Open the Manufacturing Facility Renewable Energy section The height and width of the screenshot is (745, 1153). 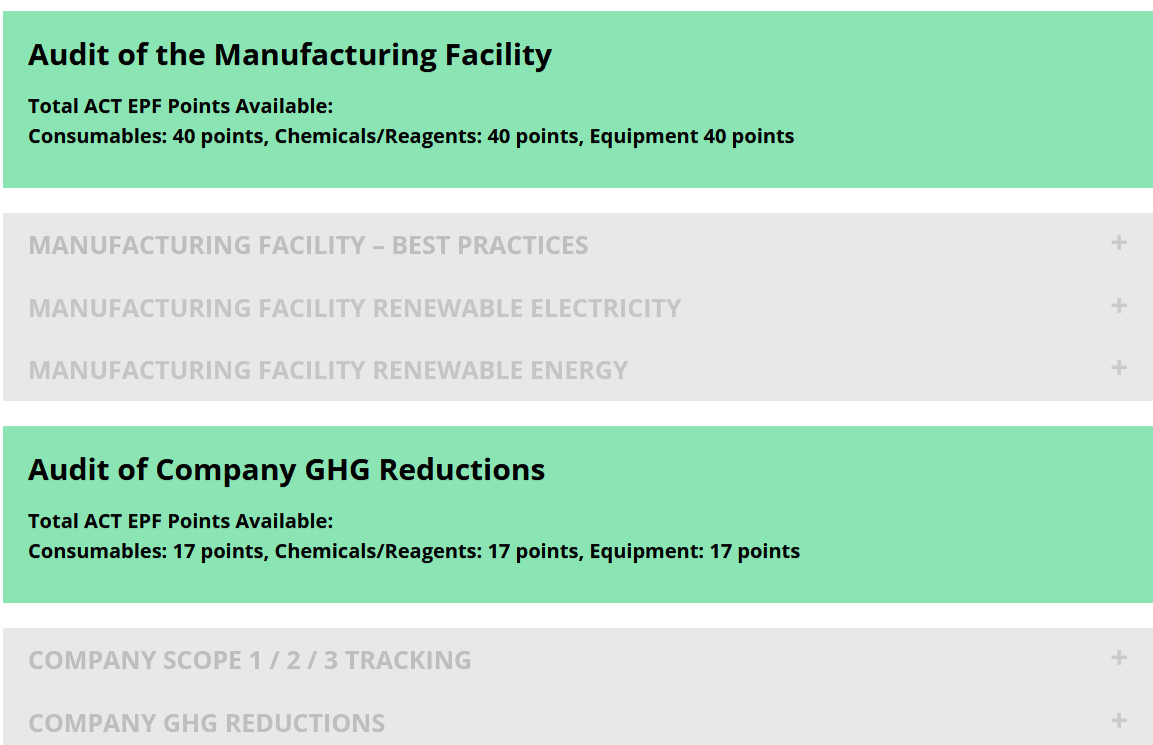click(328, 370)
